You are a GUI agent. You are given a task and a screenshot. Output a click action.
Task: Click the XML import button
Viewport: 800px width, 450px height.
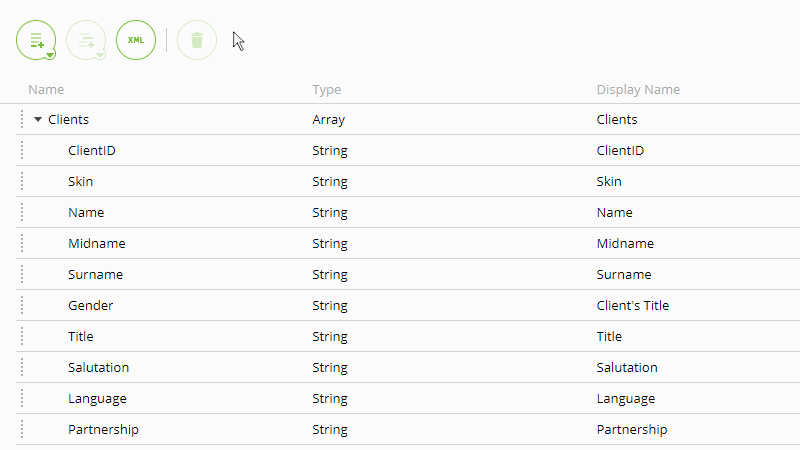[136, 40]
